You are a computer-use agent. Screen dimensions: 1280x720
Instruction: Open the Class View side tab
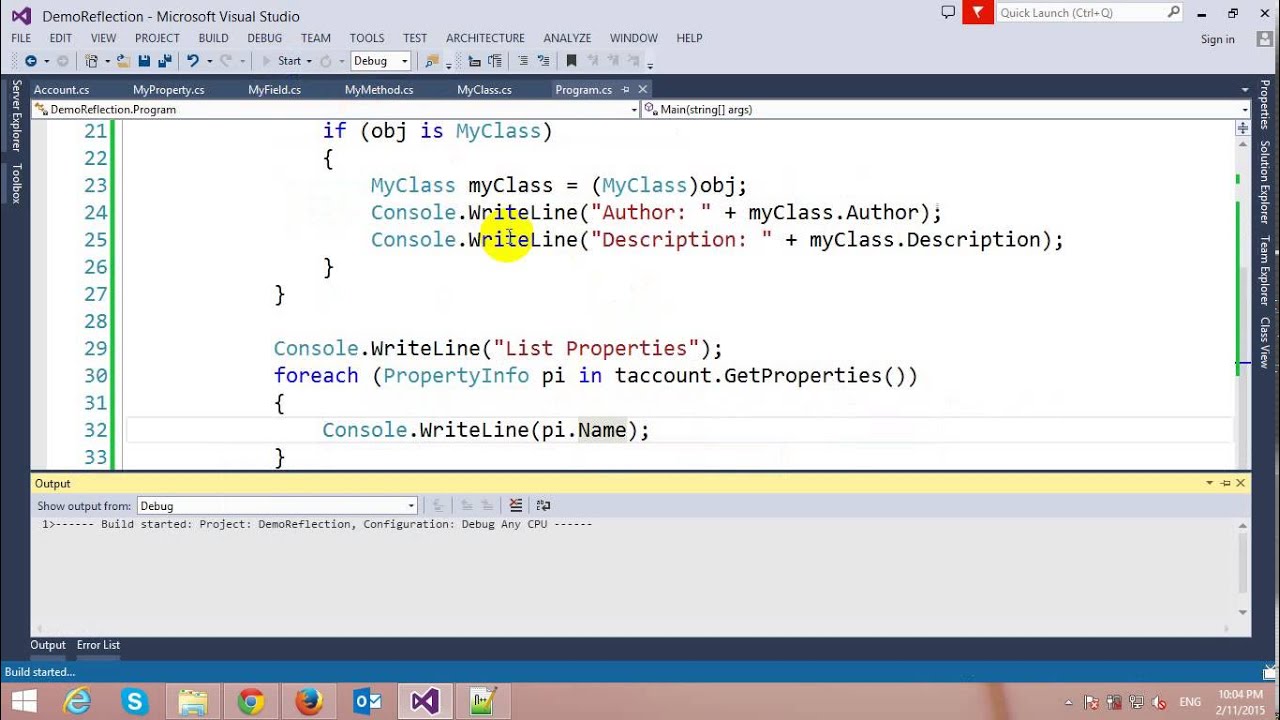[1264, 343]
